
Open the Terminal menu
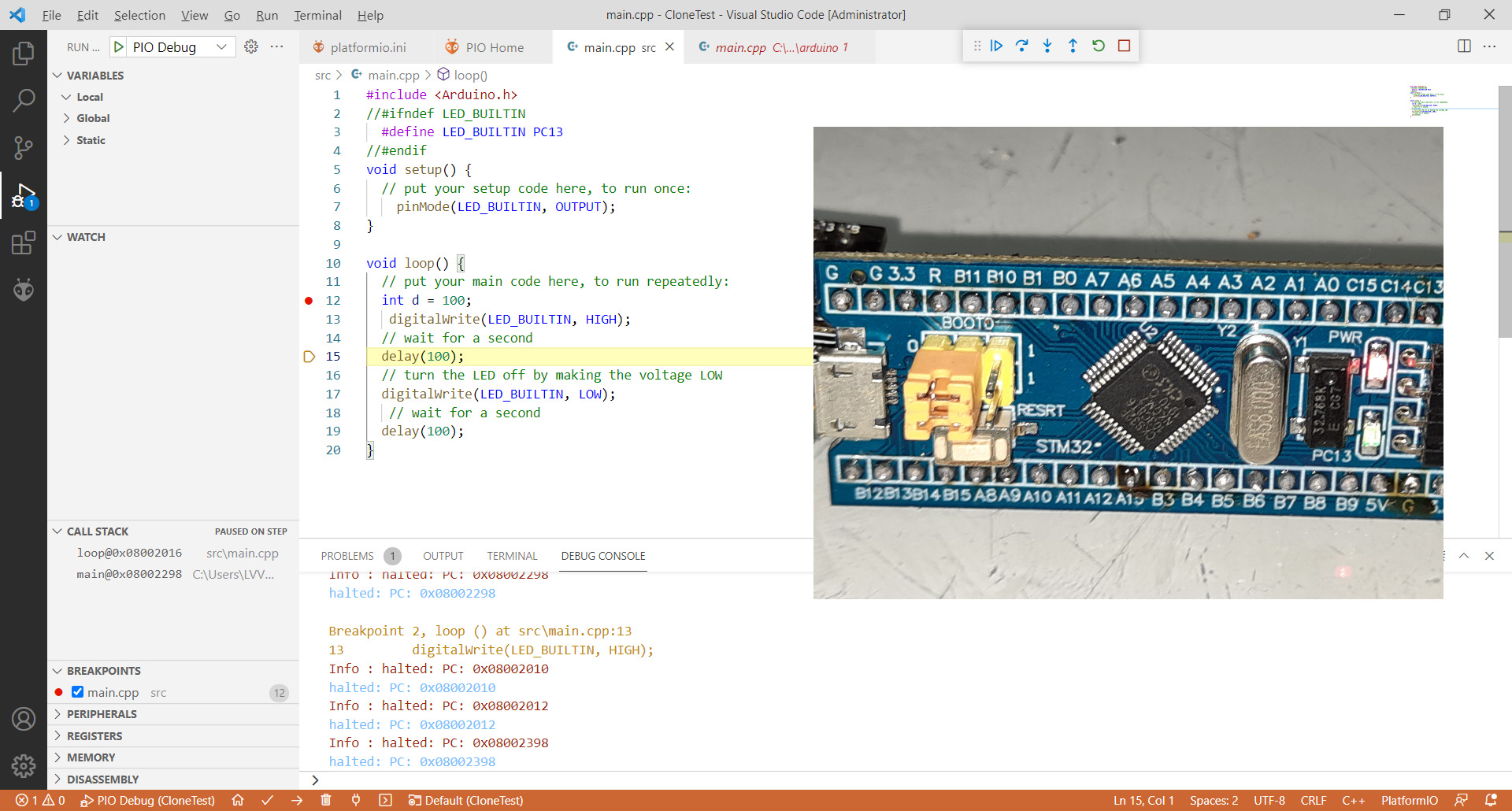coord(317,15)
